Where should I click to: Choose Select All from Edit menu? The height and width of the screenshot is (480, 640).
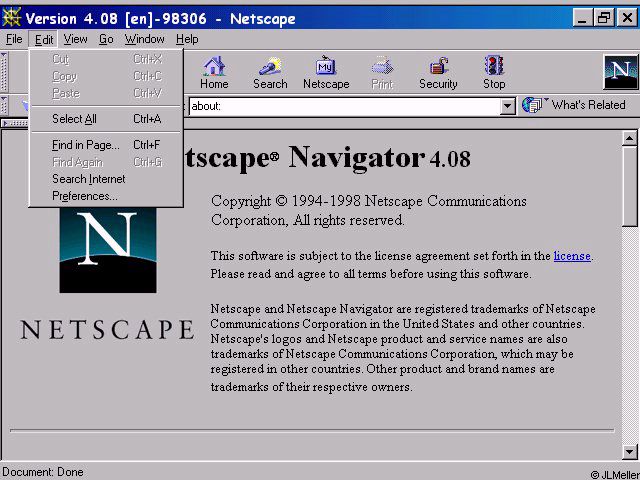(x=106, y=119)
